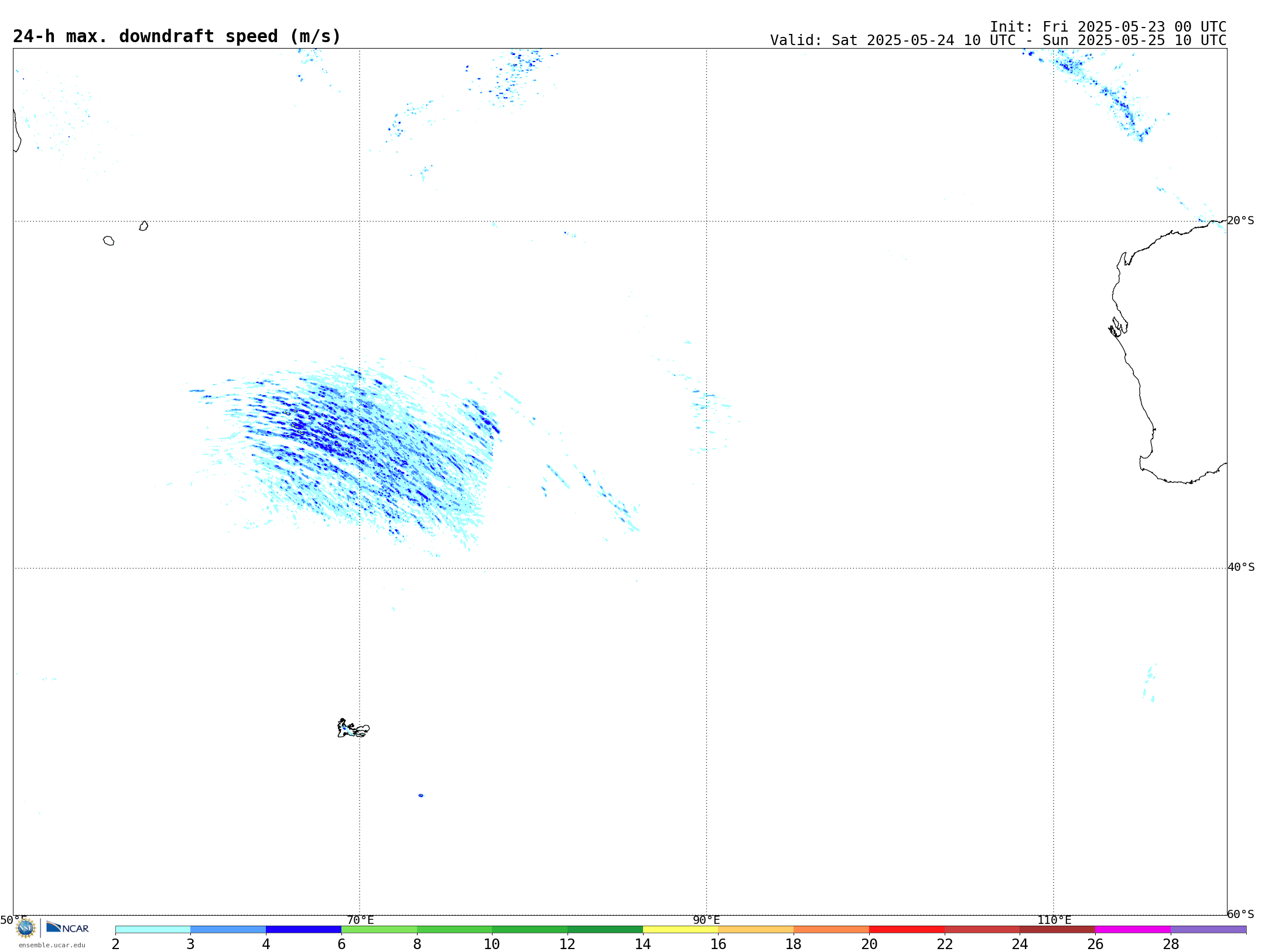This screenshot has width=1265, height=952.
Task: Click the colorbar tick label 28
Action: click(1171, 944)
